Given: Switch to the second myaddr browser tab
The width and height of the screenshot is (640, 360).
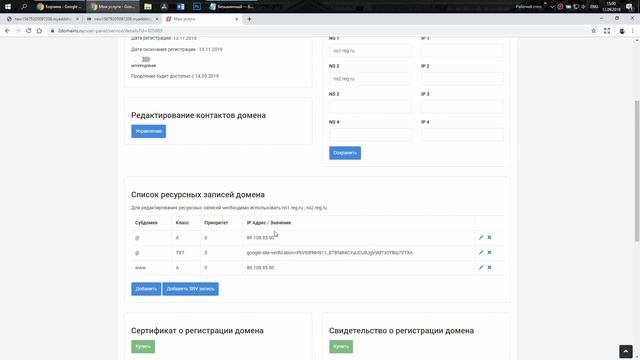Looking at the screenshot, I should pos(122,19).
